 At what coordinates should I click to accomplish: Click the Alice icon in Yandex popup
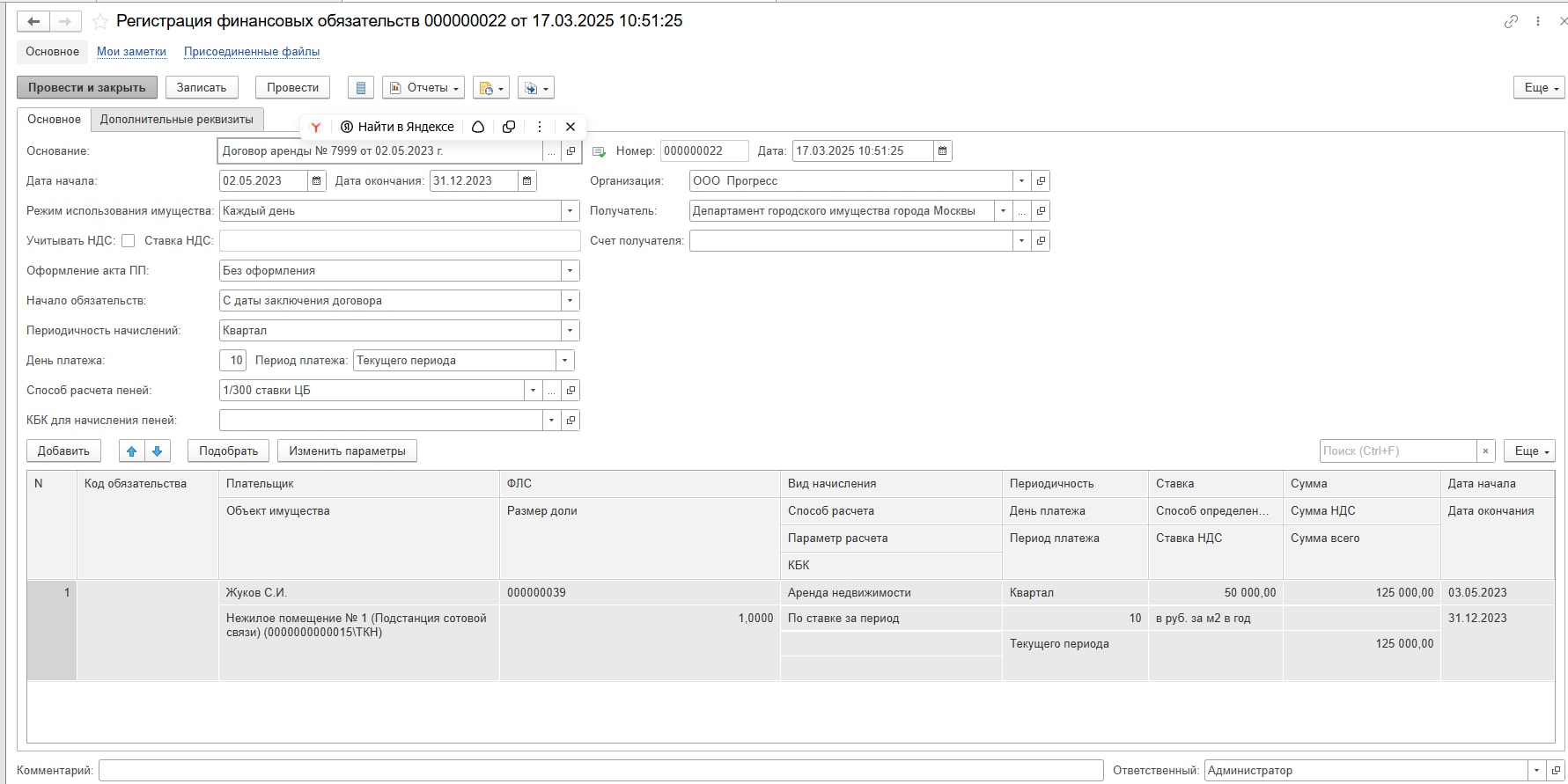pyautogui.click(x=478, y=127)
